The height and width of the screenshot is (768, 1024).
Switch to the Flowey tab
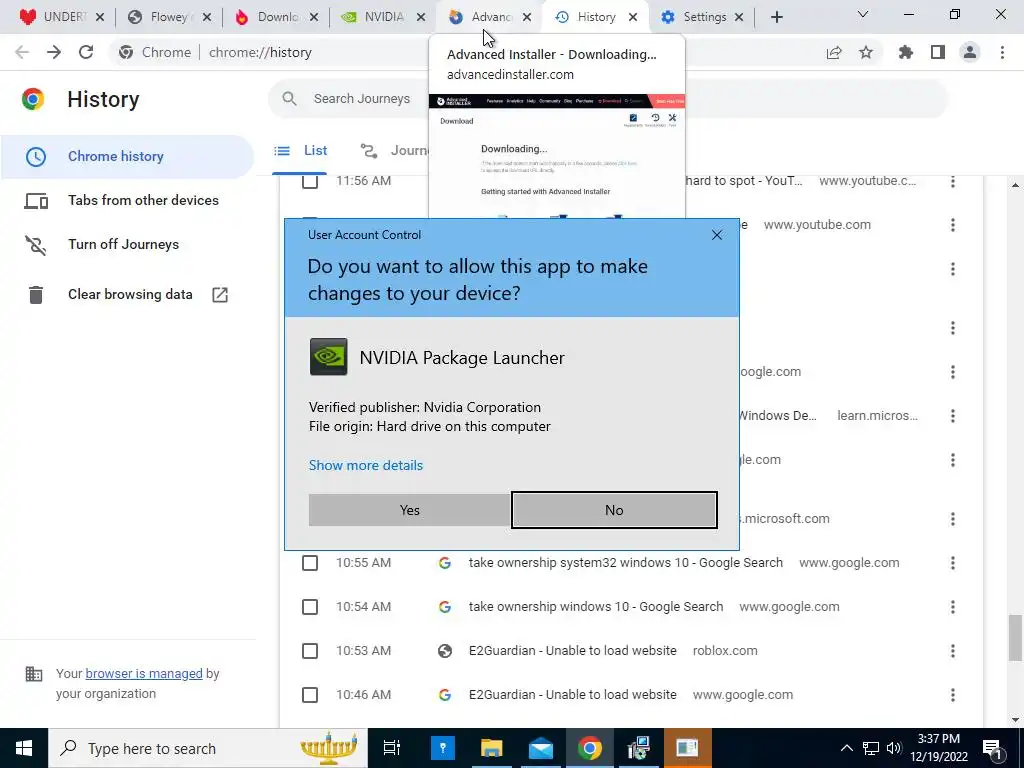point(169,17)
